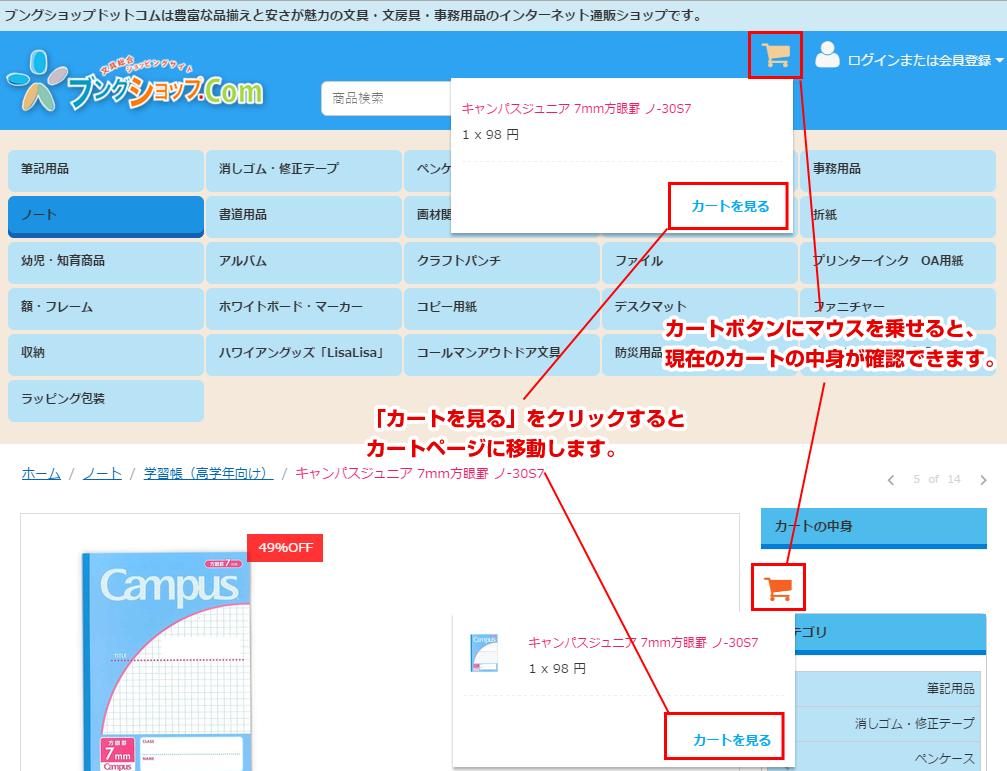Image resolution: width=1007 pixels, height=771 pixels.
Task: Go to next product with right chevron
Action: pos(983,480)
